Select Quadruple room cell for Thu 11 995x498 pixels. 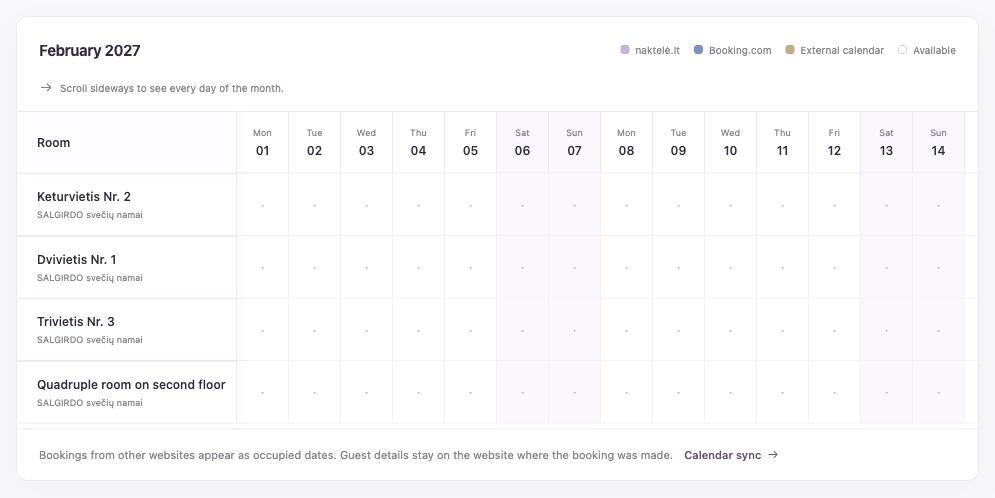[783, 393]
